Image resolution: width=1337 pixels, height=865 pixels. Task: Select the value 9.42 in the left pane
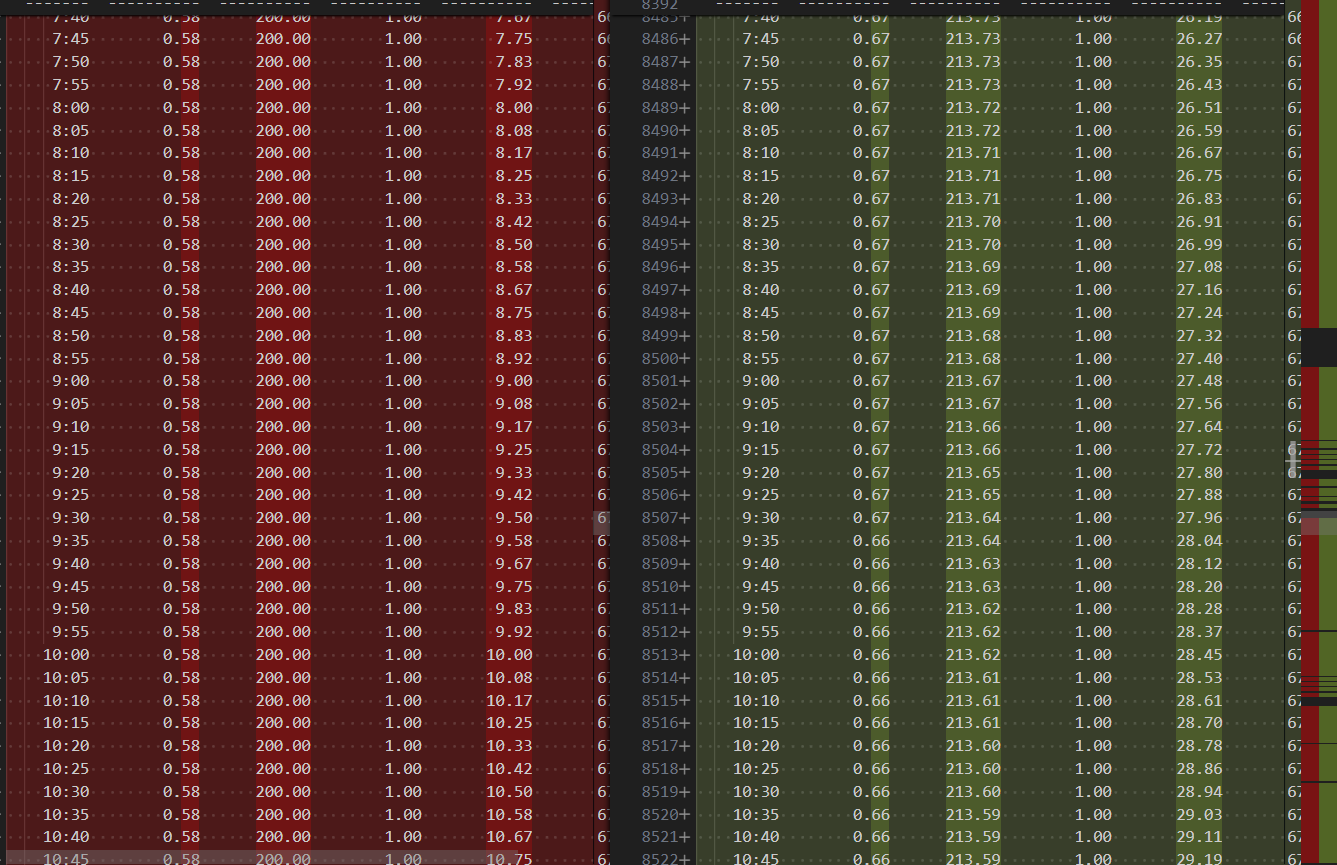tap(514, 495)
